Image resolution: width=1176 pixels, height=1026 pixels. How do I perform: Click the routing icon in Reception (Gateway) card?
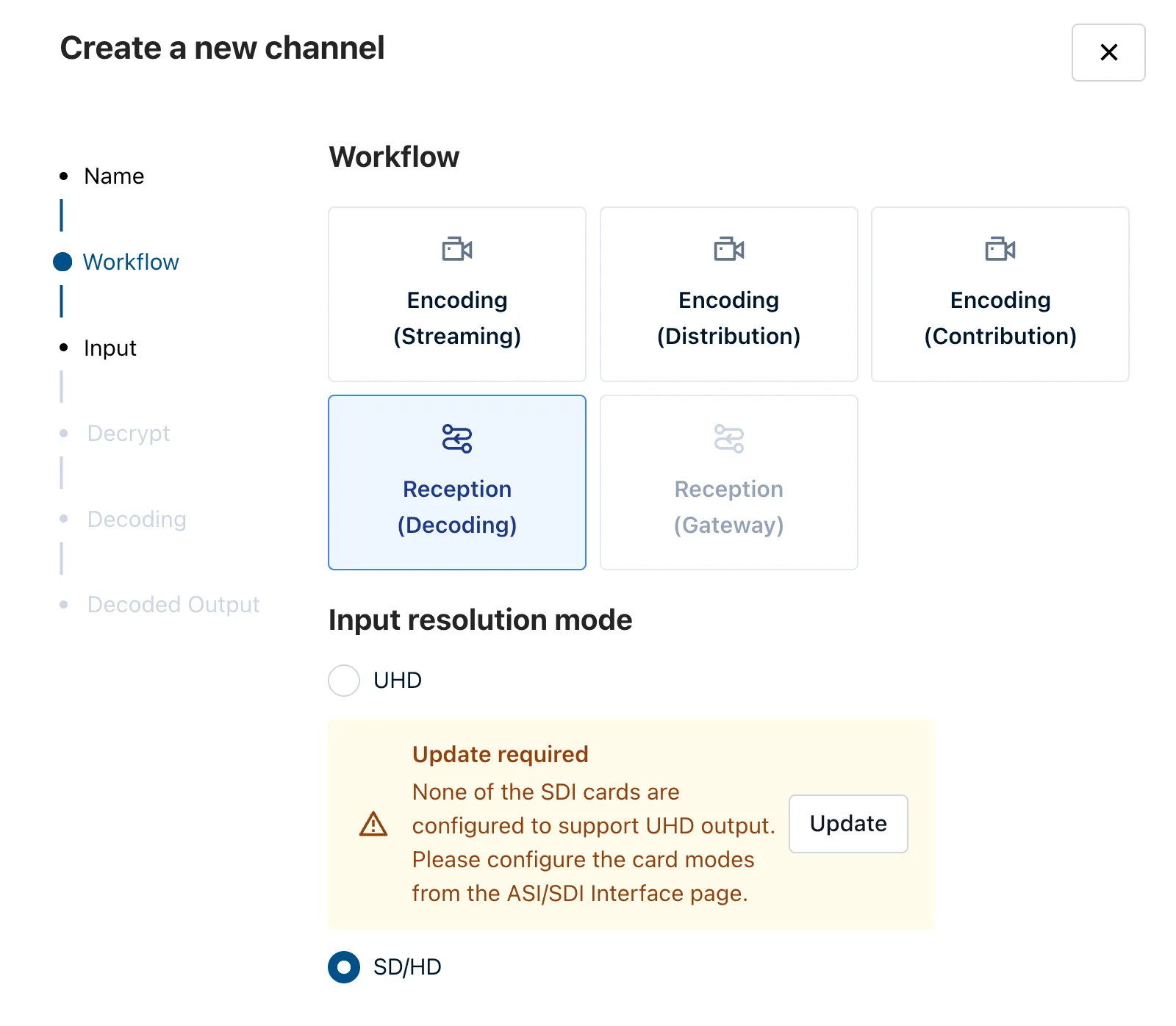pos(729,439)
